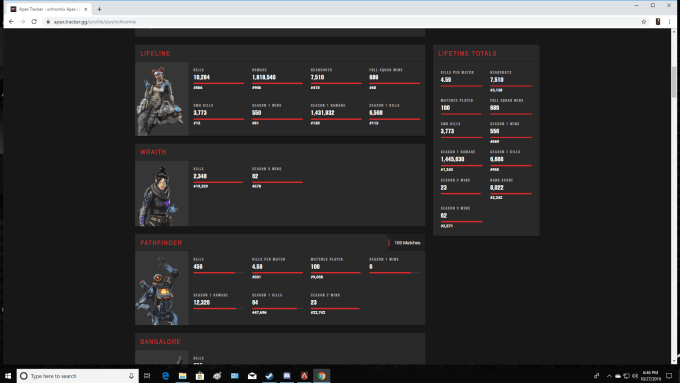680x383 pixels.
Task: Click the Lifeline kills progress bar
Action: pos(219,83)
